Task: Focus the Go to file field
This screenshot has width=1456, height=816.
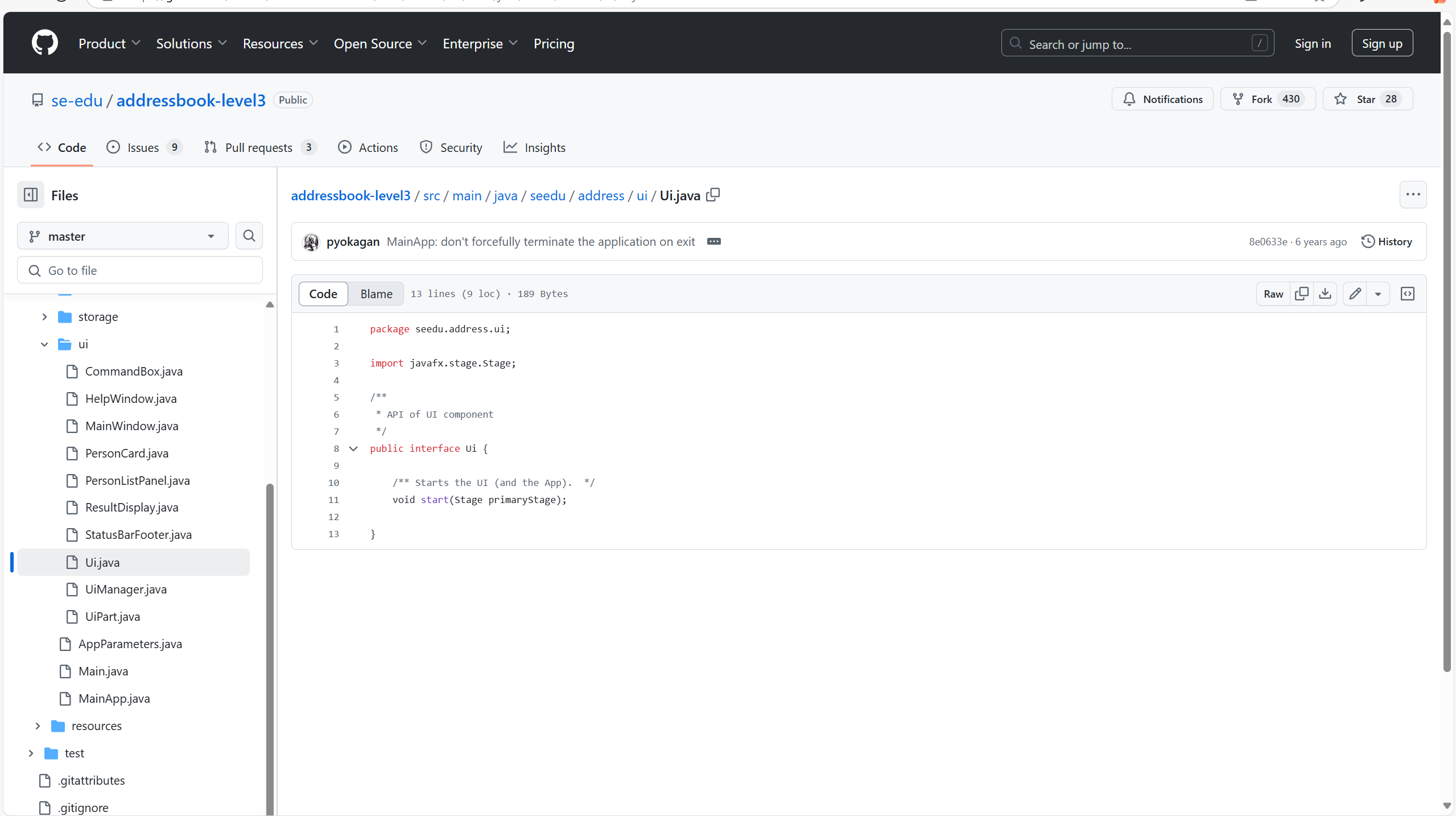Action: [139, 270]
